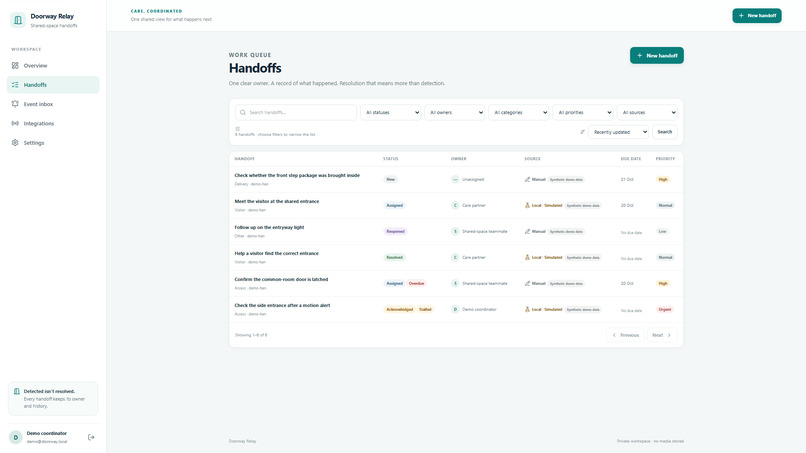
Task: Click the sort icon beside Recently updated
Action: pyautogui.click(x=582, y=132)
